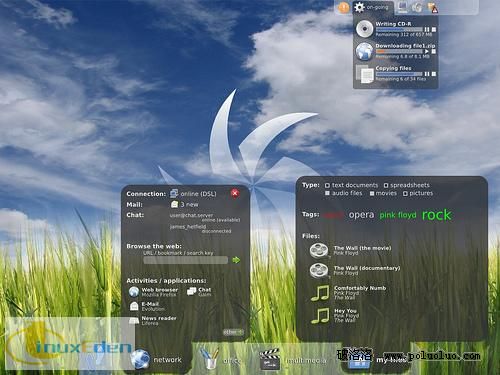Image resolution: width=500 pixels, height=375 pixels.
Task: Switch to the network tab label
Action: pyautogui.click(x=167, y=360)
